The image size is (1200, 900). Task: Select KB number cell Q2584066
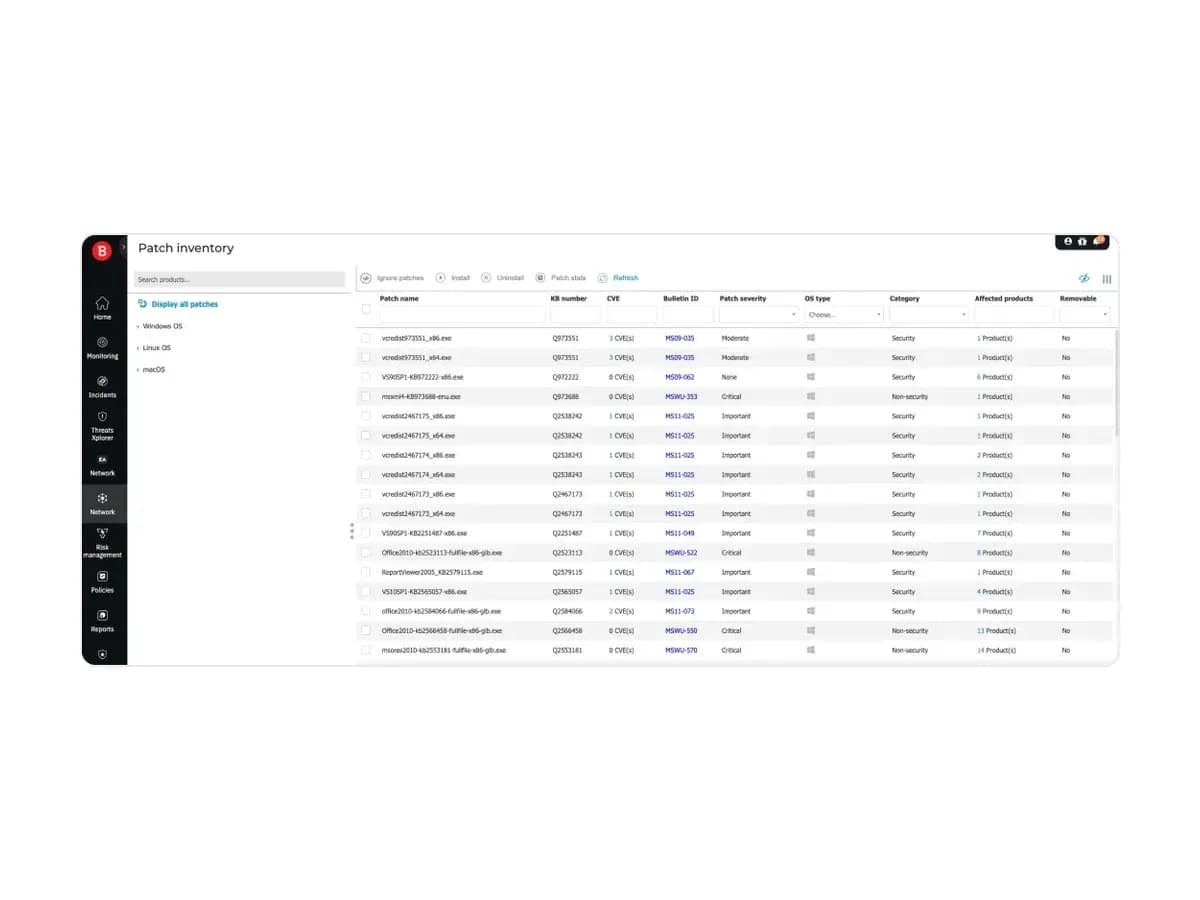pos(567,611)
